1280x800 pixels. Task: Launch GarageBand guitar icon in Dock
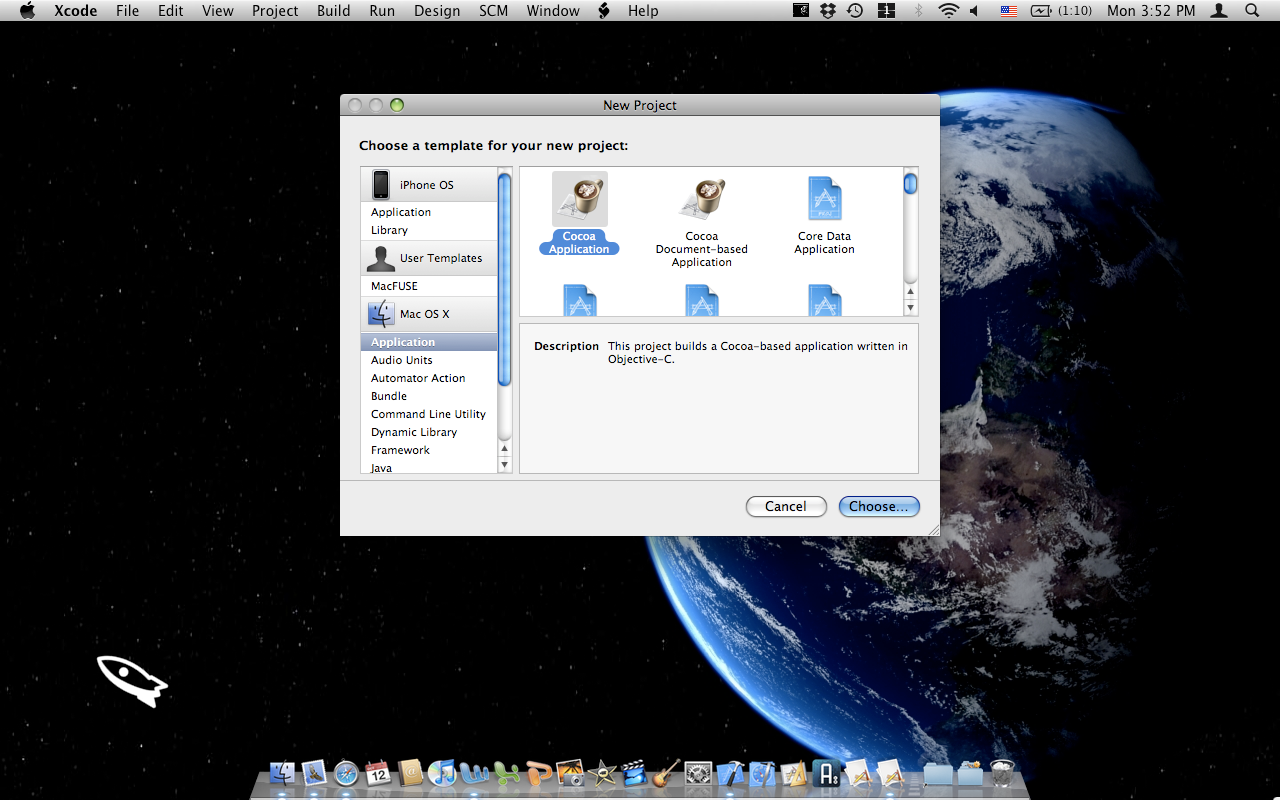click(666, 773)
